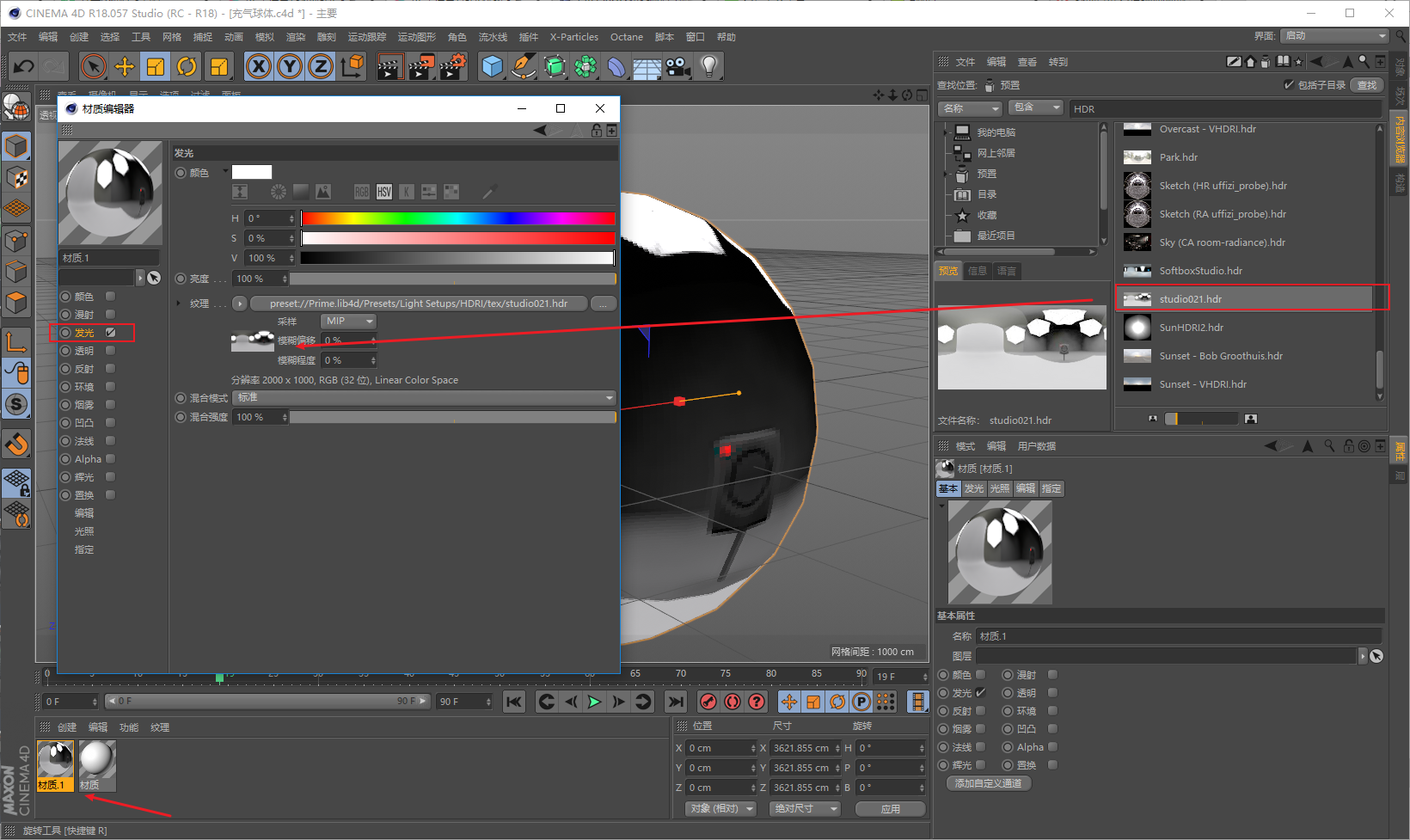
Task: Disable the 发光 channel checkbox in material editor
Action: point(110,332)
